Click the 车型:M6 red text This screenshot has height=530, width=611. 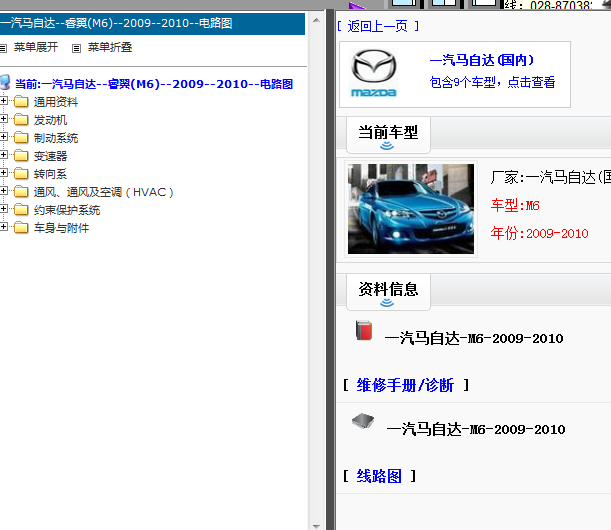click(515, 205)
